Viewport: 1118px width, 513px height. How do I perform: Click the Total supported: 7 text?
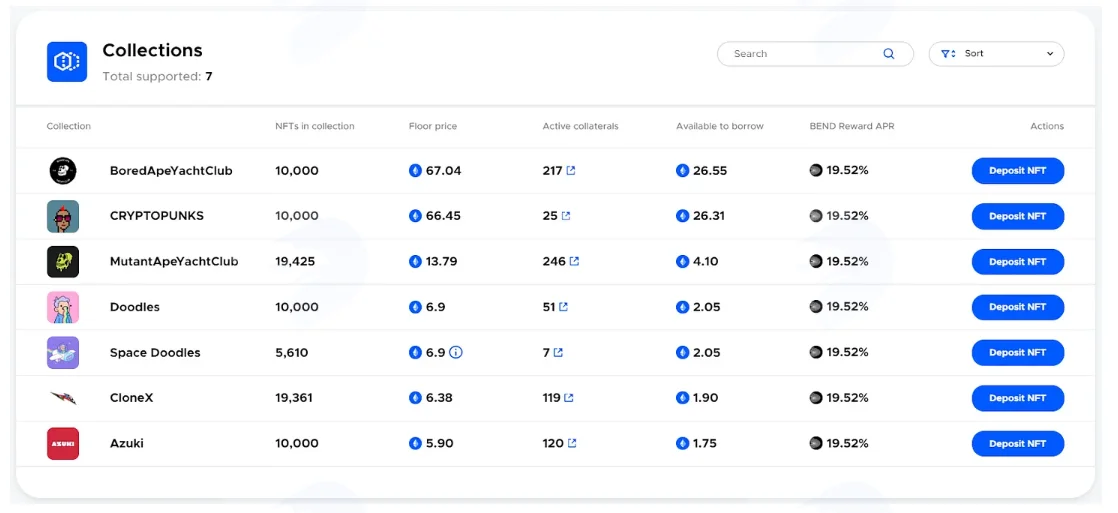tap(158, 76)
